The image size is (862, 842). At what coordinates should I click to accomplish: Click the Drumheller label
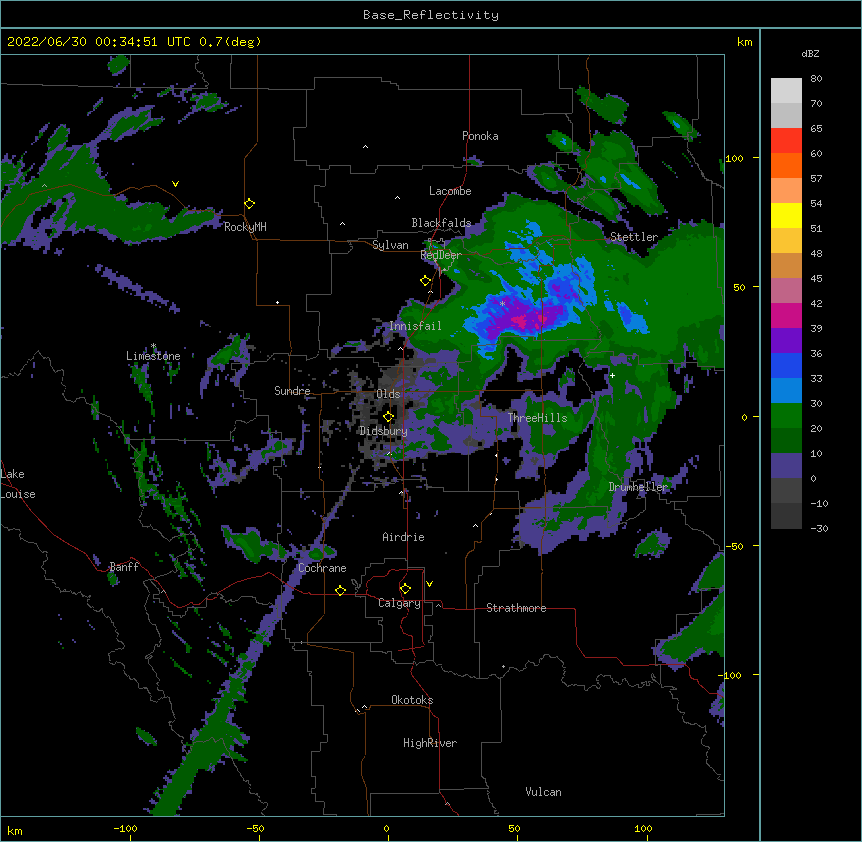tap(638, 487)
